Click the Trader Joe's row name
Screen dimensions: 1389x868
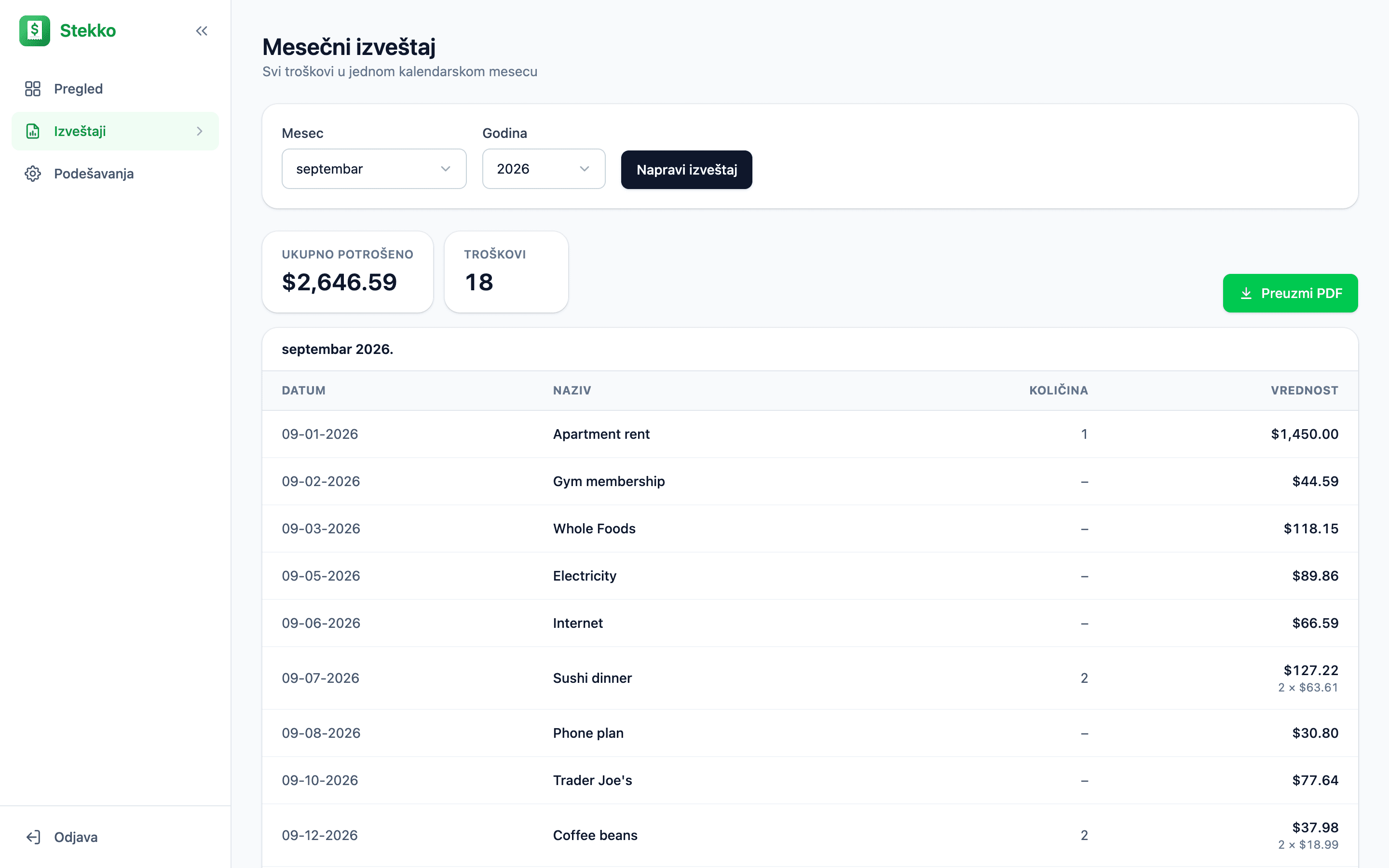tap(592, 780)
